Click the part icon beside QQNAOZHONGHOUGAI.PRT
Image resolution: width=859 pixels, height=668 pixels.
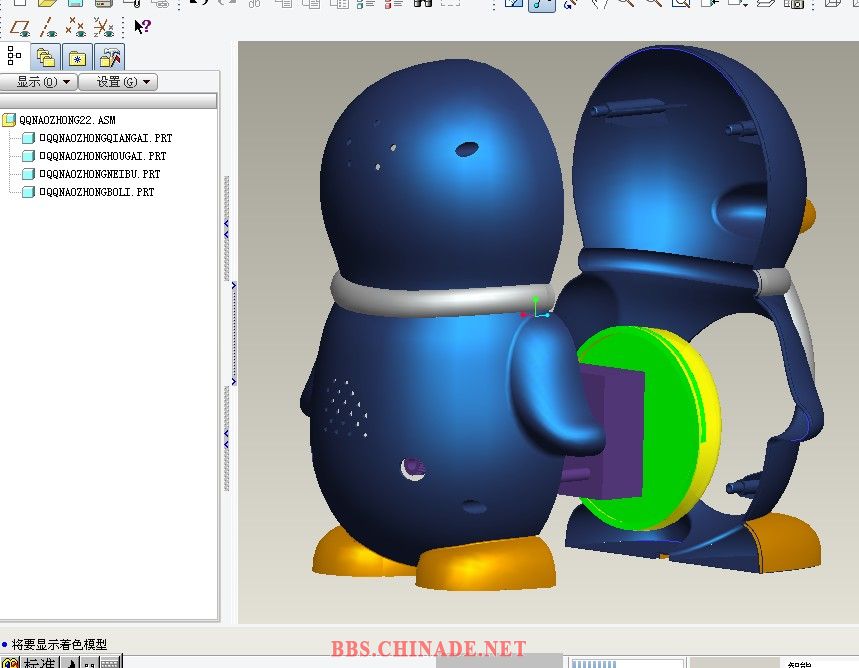pos(28,156)
